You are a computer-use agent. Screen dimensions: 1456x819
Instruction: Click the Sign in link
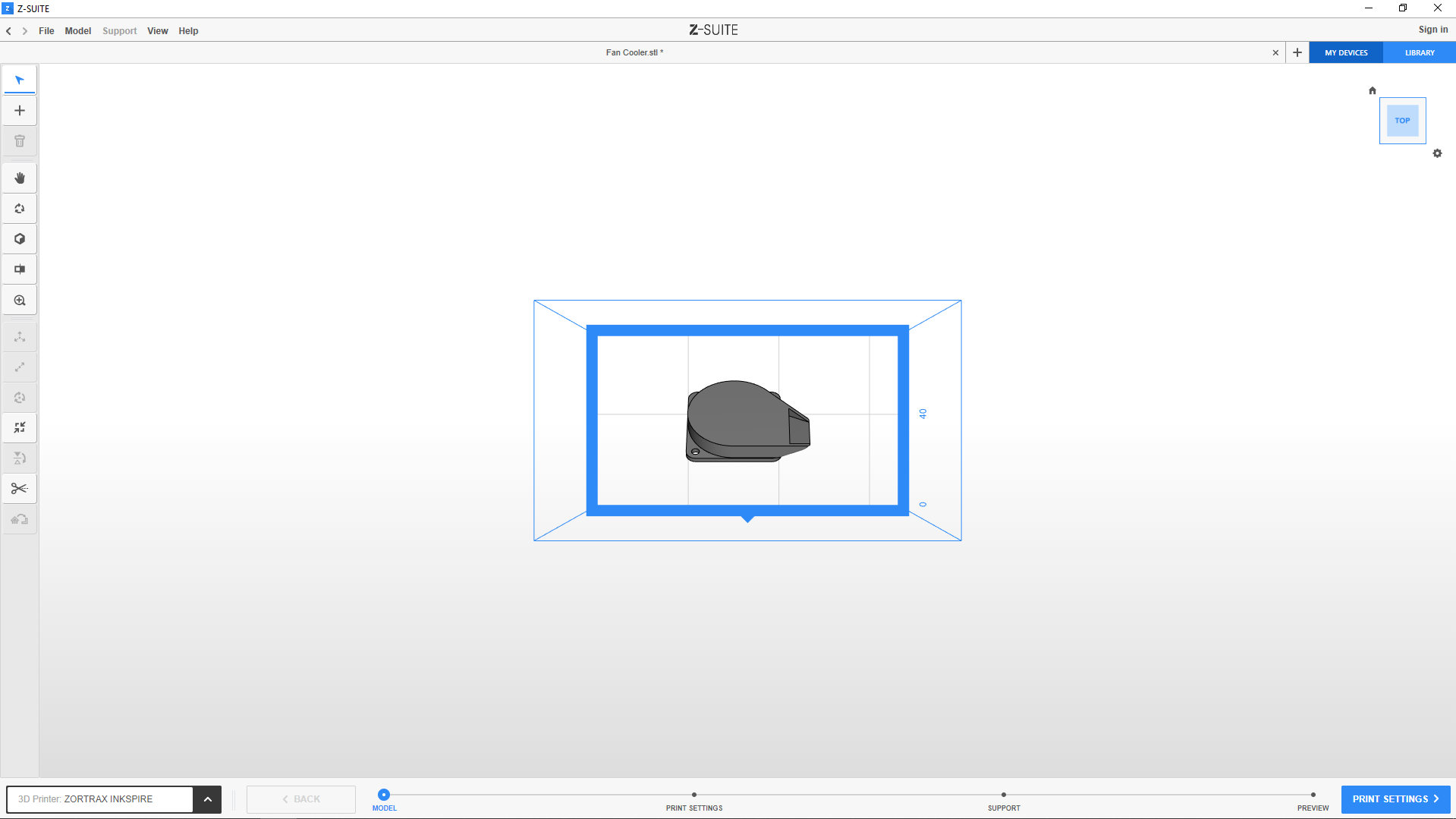[x=1432, y=30]
